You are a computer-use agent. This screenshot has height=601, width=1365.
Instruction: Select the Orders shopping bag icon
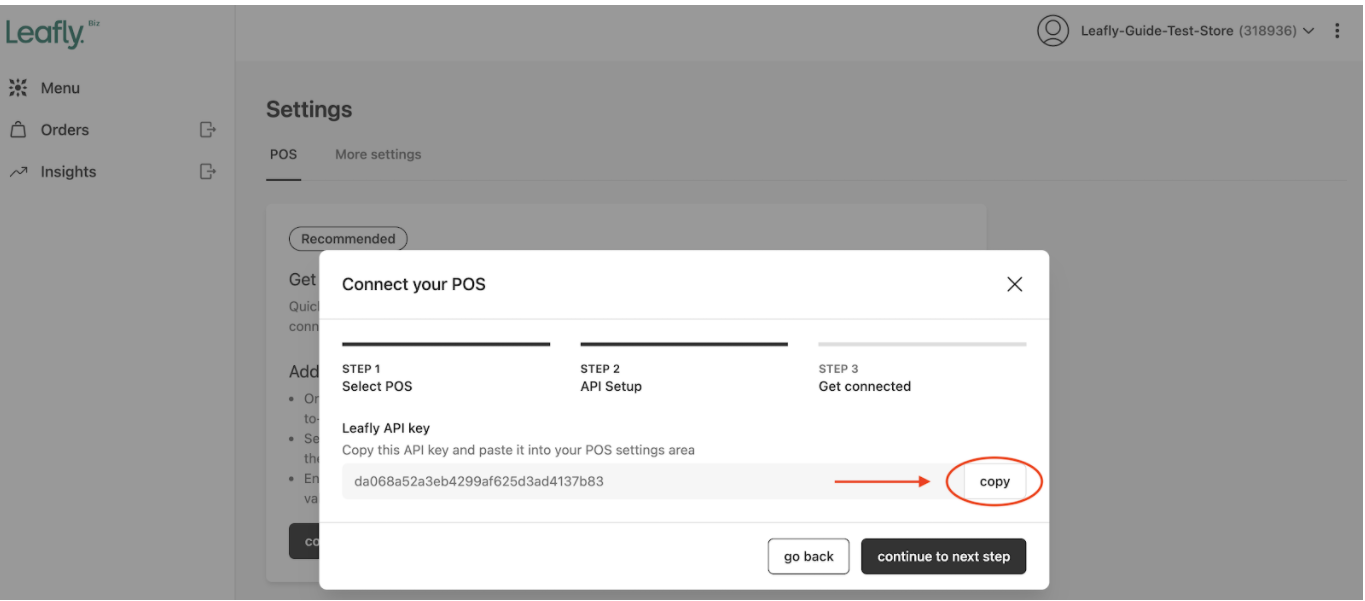(x=18, y=130)
